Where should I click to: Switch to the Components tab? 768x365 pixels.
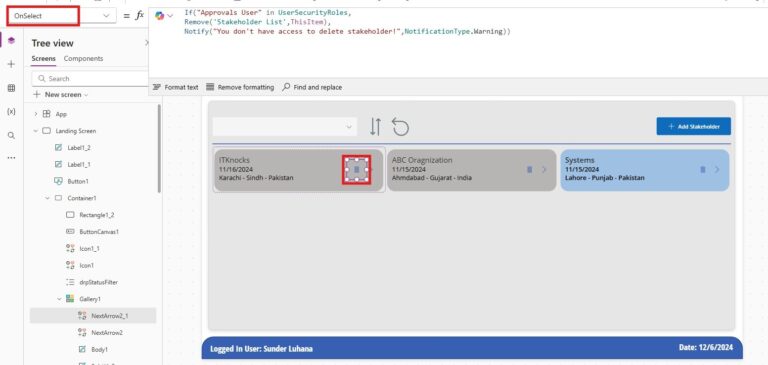coord(83,59)
